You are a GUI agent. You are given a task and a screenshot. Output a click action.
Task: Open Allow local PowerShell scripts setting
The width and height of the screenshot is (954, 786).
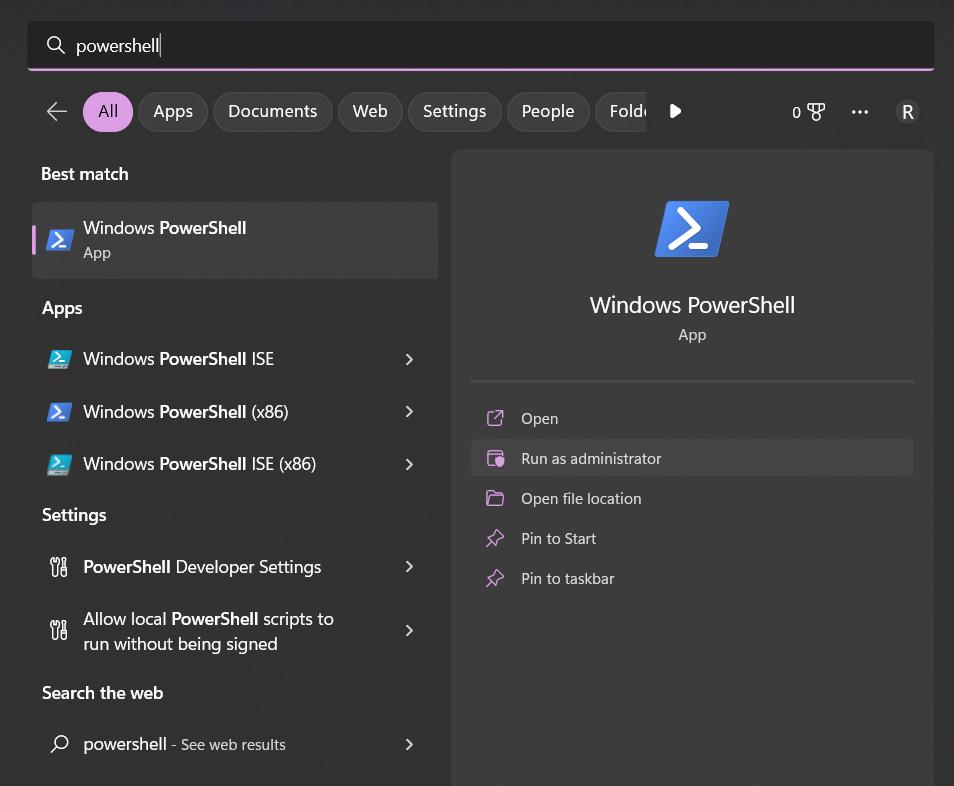tap(208, 631)
